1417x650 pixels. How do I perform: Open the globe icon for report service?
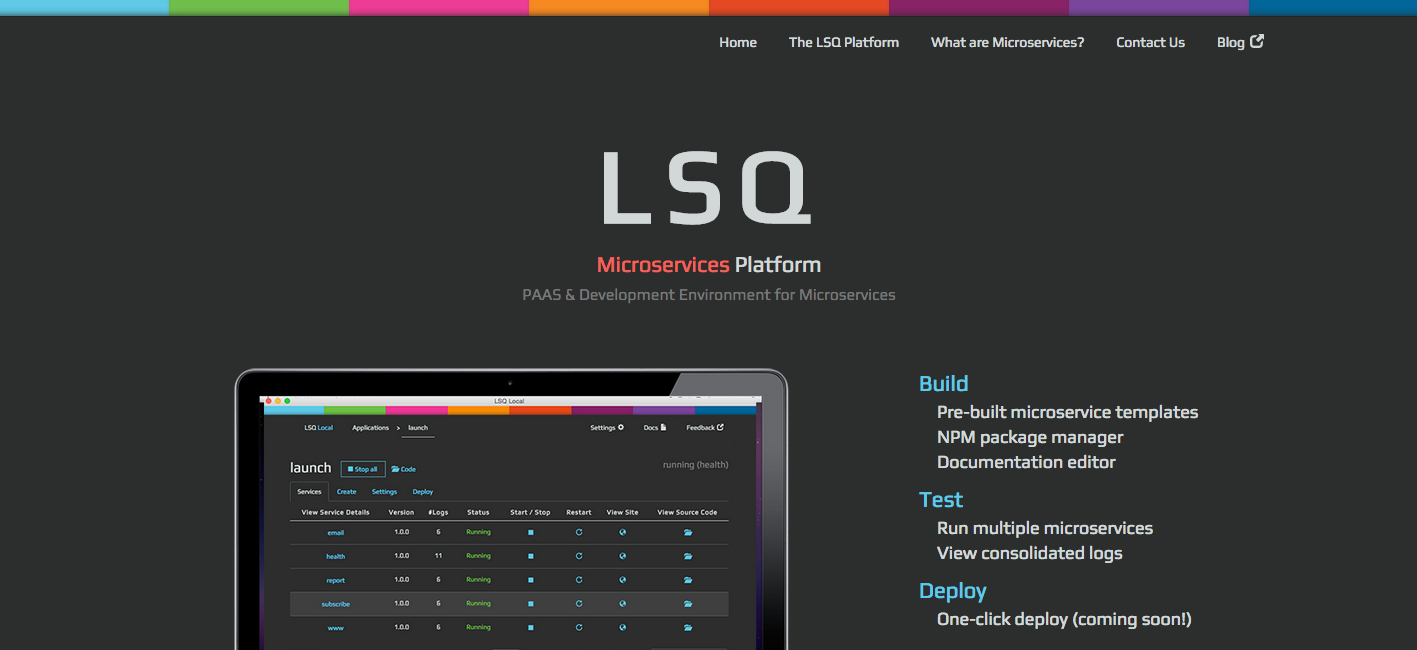click(623, 580)
